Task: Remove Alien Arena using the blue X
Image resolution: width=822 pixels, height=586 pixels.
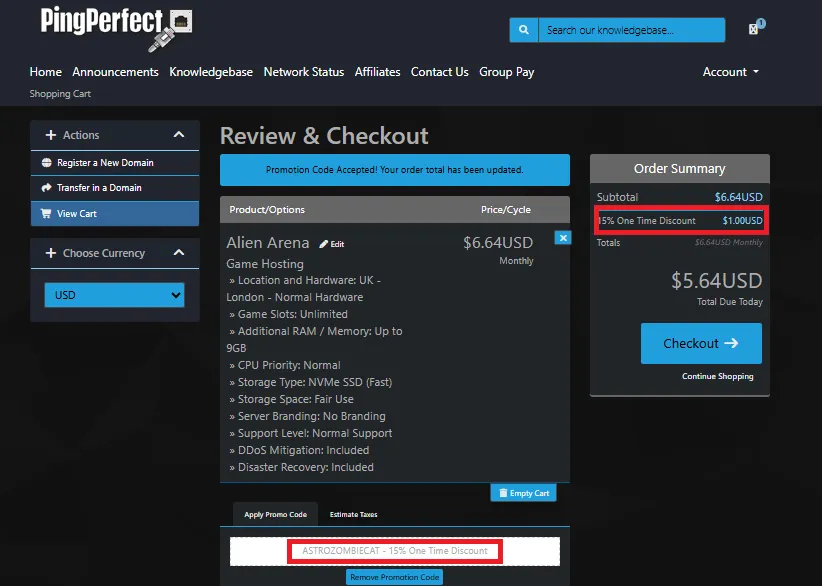Action: 563,238
